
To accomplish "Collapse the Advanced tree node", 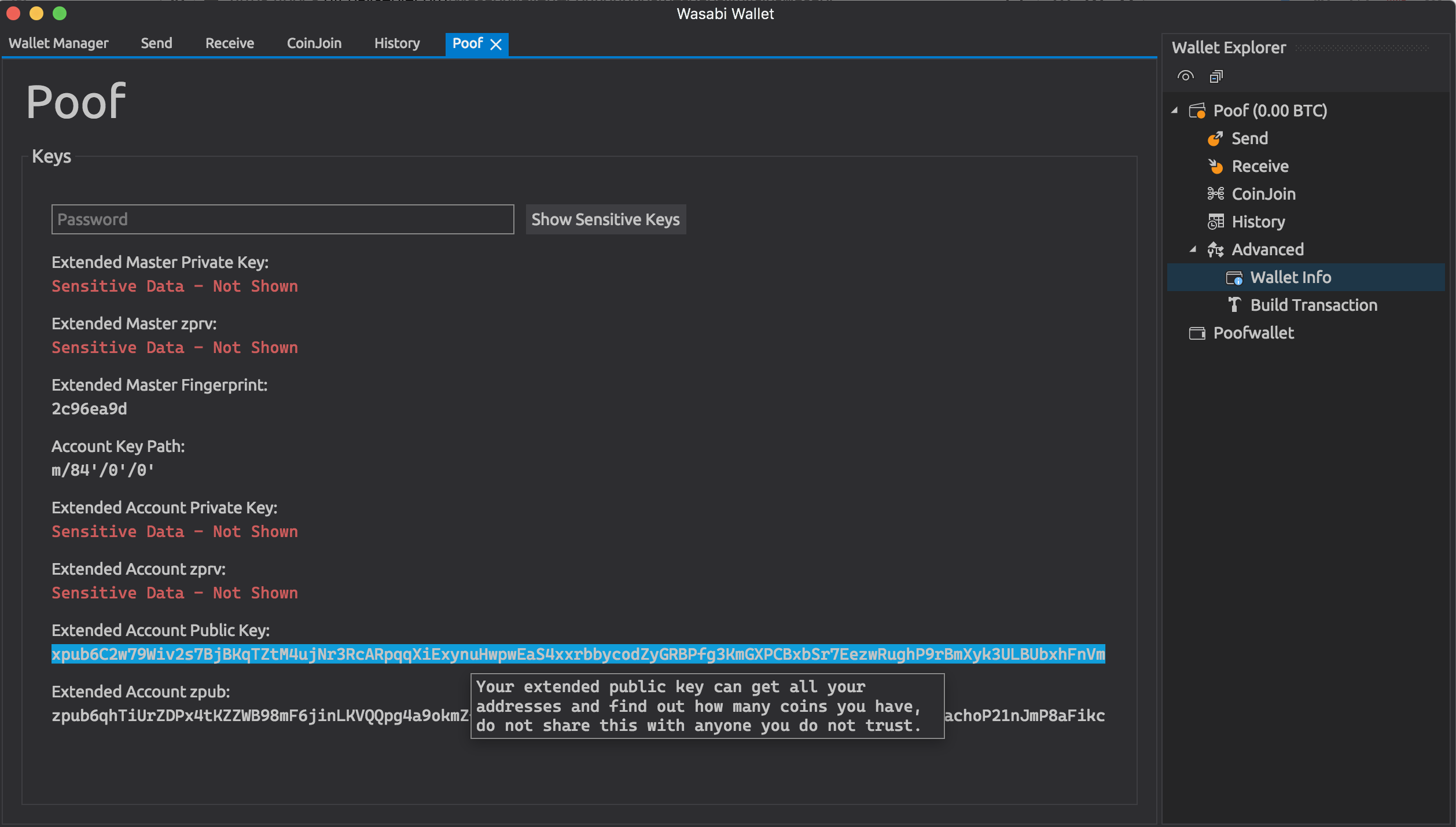I will tap(1193, 249).
